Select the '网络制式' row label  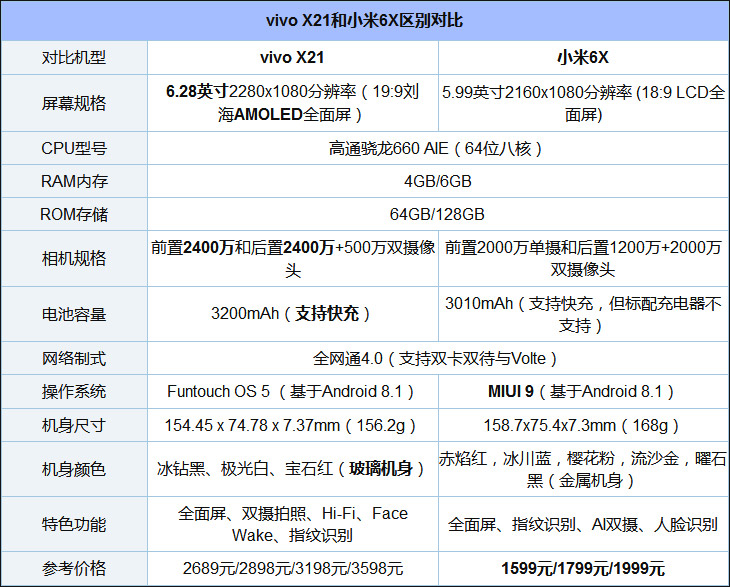(x=74, y=358)
